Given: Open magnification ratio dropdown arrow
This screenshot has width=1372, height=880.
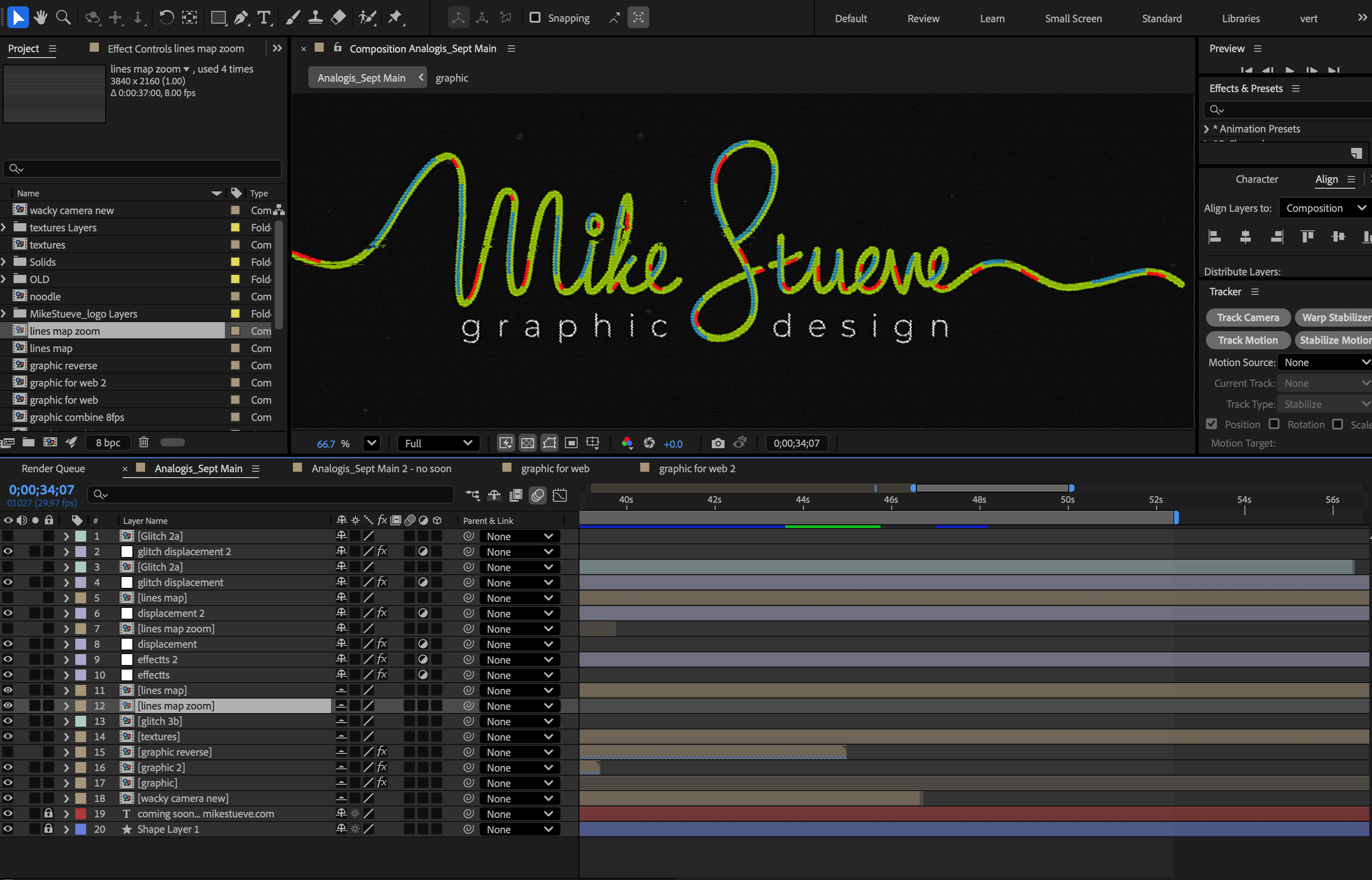Looking at the screenshot, I should tap(372, 443).
